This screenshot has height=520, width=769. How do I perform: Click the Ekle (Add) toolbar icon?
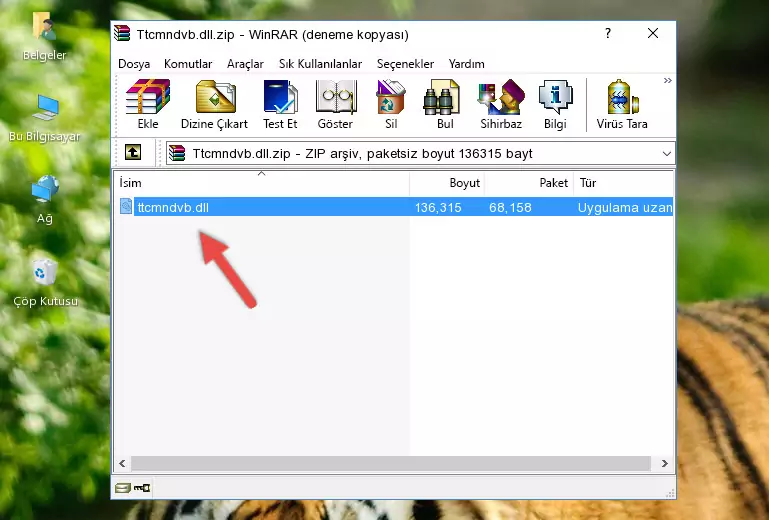click(x=148, y=104)
